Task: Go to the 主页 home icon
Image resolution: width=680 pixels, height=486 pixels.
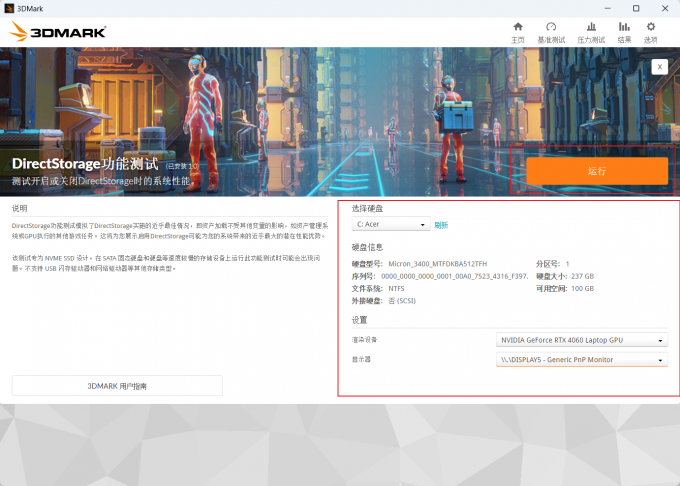Action: pyautogui.click(x=517, y=32)
